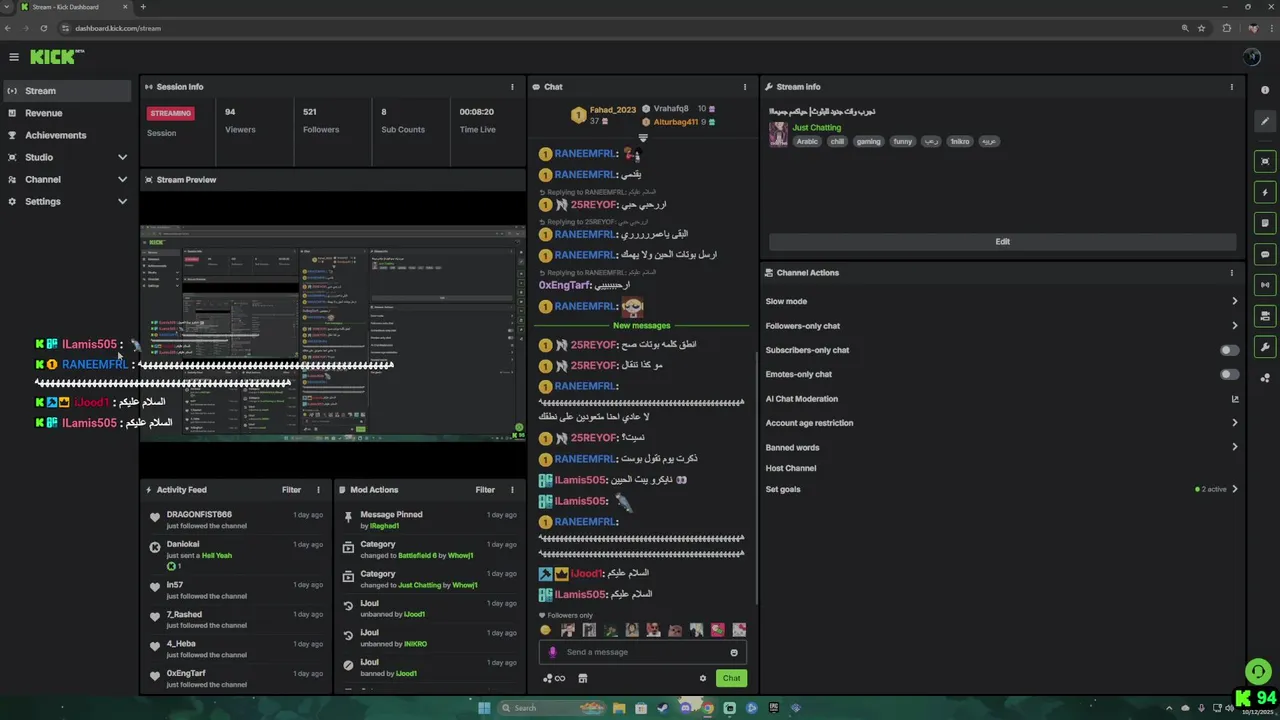This screenshot has width=1280, height=720.
Task: Open Activity Feed options menu
Action: 319,490
